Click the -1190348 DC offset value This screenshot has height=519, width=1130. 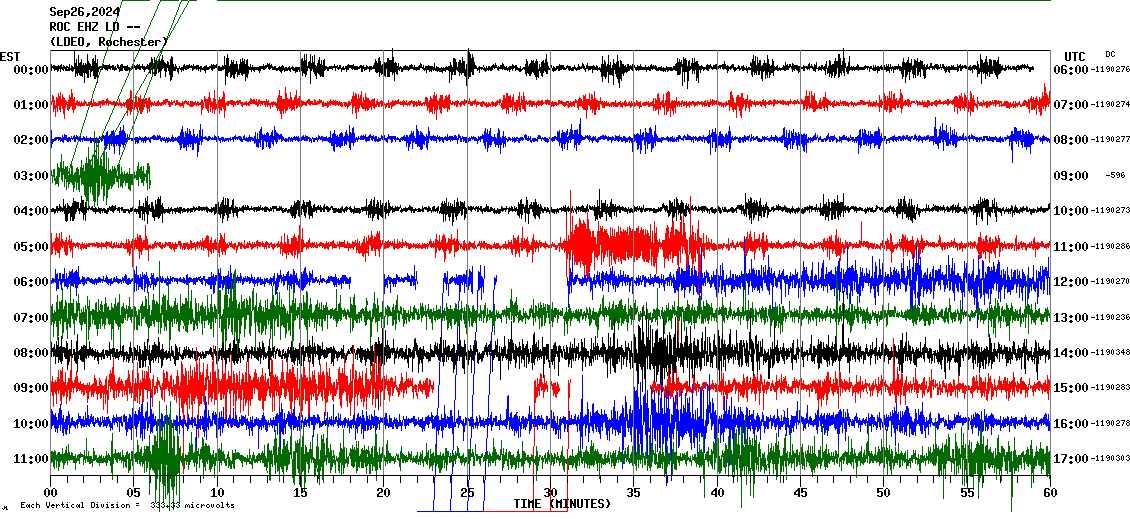(x=1110, y=353)
